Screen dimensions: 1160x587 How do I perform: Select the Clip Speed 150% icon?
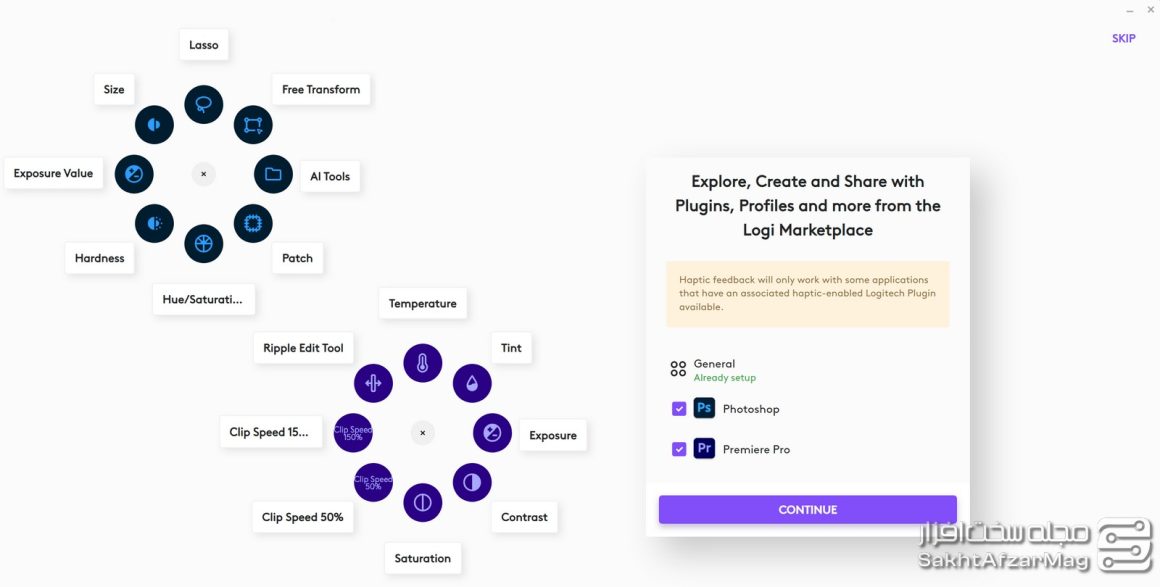(x=353, y=433)
